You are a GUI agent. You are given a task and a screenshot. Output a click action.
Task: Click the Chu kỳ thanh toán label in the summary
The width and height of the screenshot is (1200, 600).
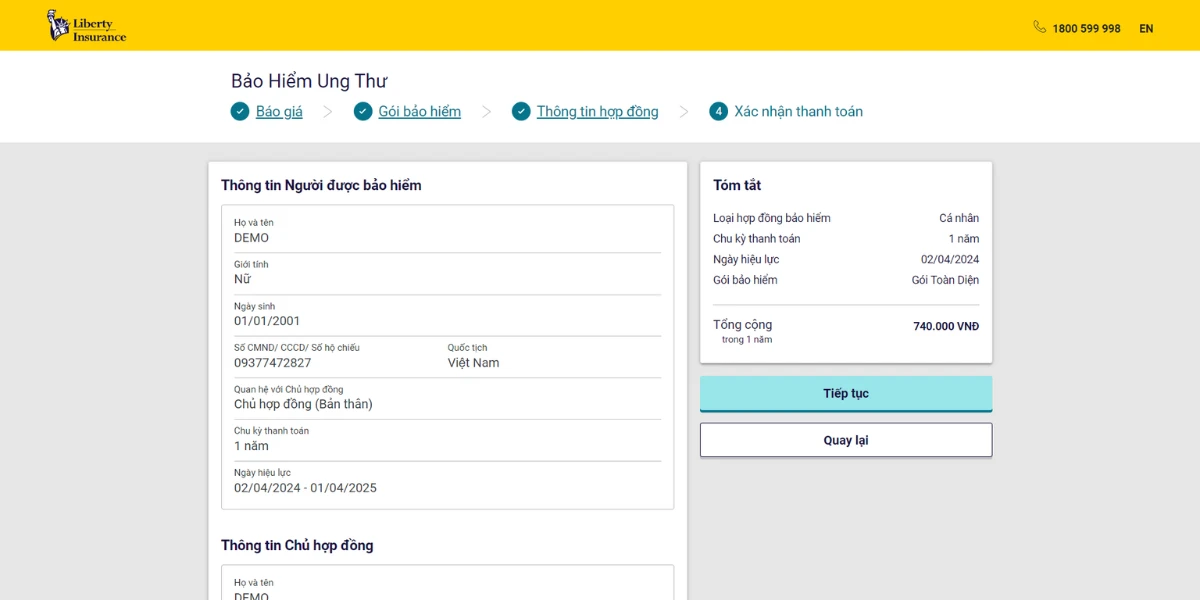point(757,239)
